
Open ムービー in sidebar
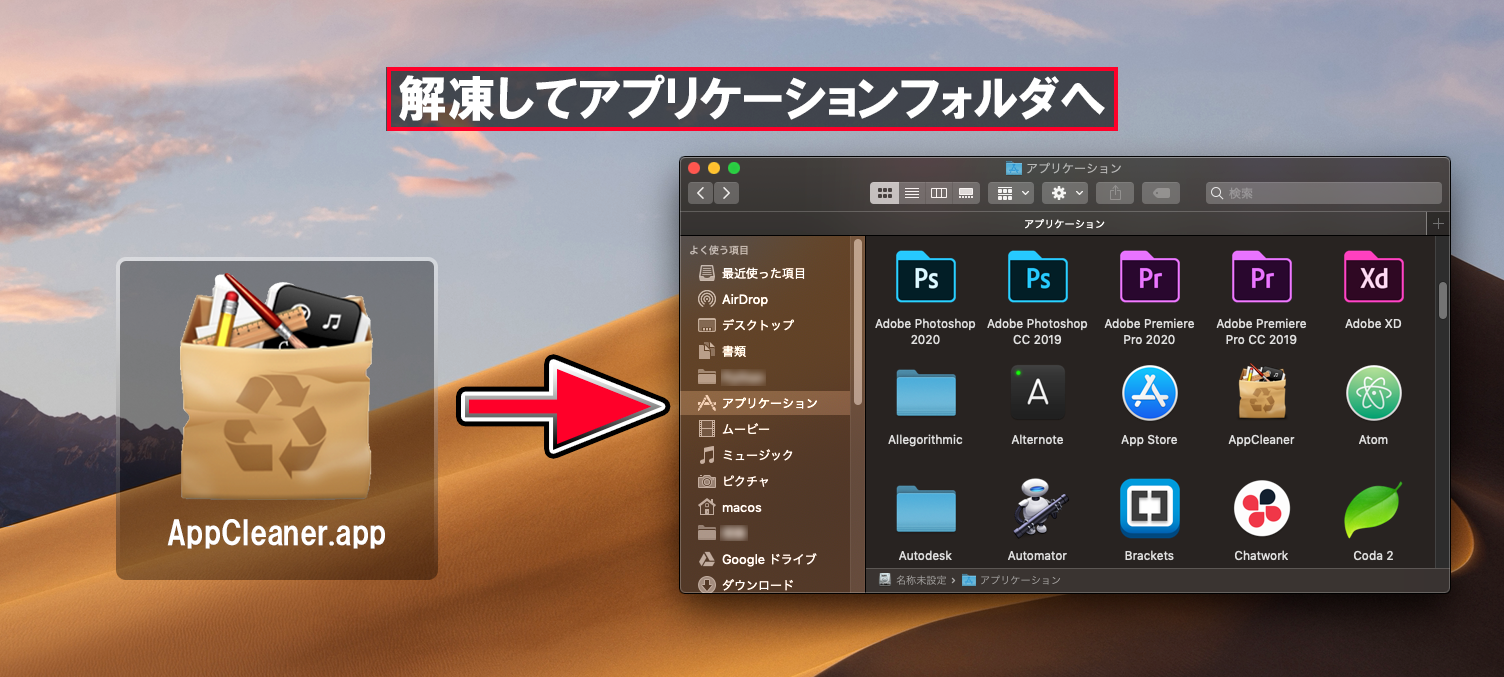point(765,429)
